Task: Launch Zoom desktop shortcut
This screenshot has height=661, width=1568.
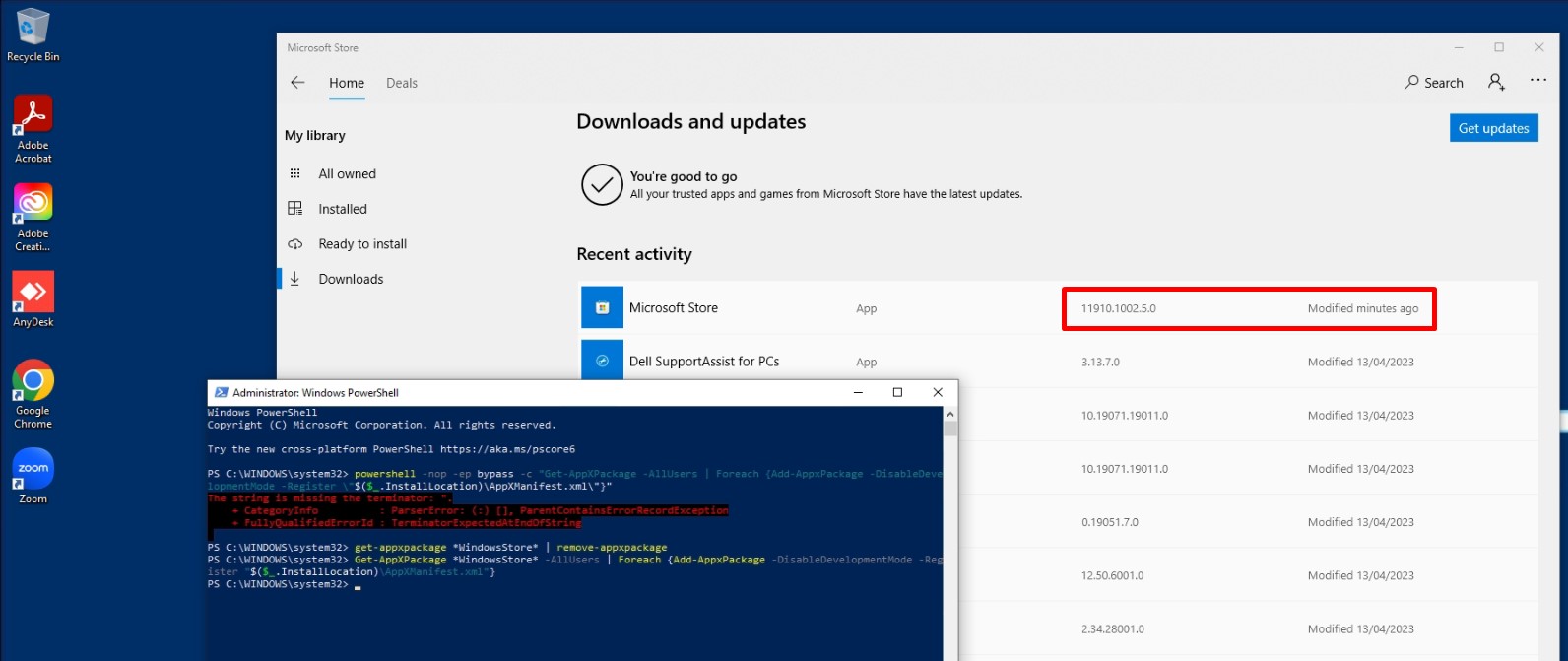Action: (33, 477)
